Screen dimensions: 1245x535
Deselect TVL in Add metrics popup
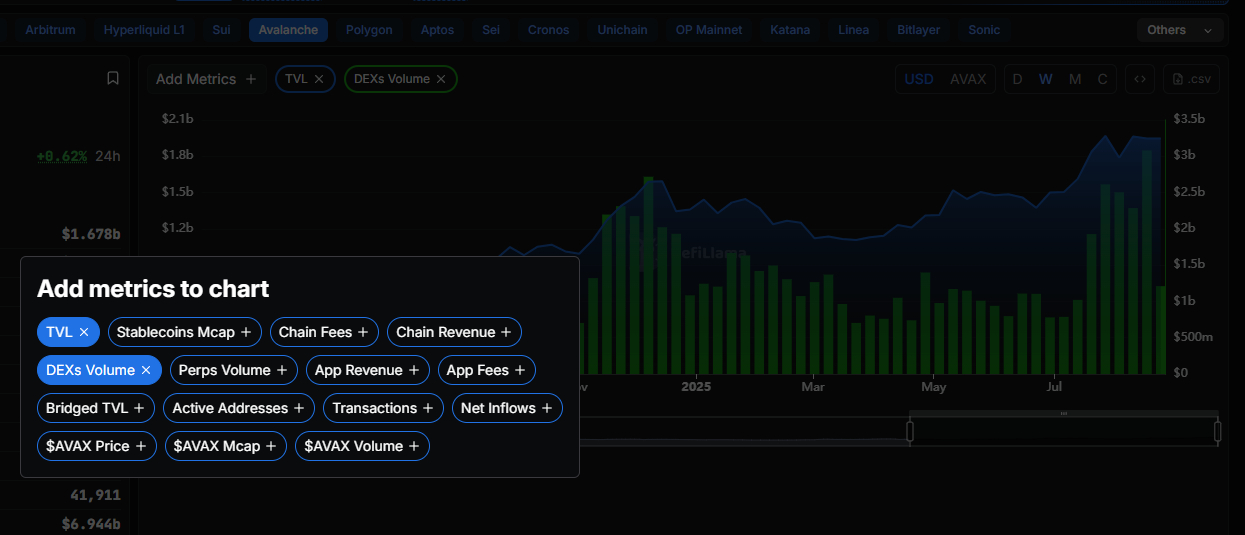point(69,332)
